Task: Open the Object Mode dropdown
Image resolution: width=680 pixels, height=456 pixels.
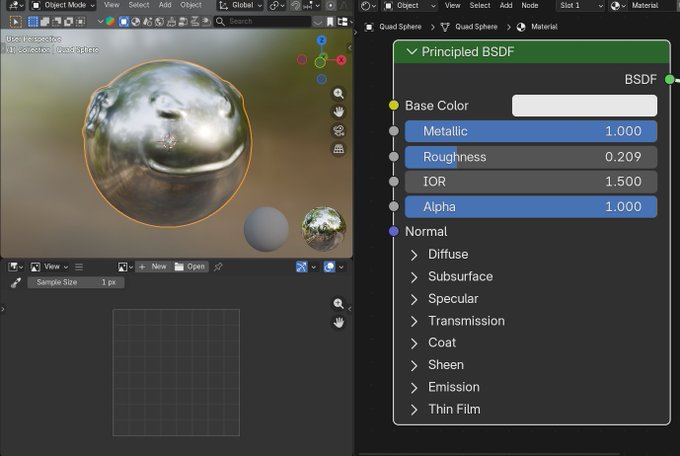Action: point(63,5)
